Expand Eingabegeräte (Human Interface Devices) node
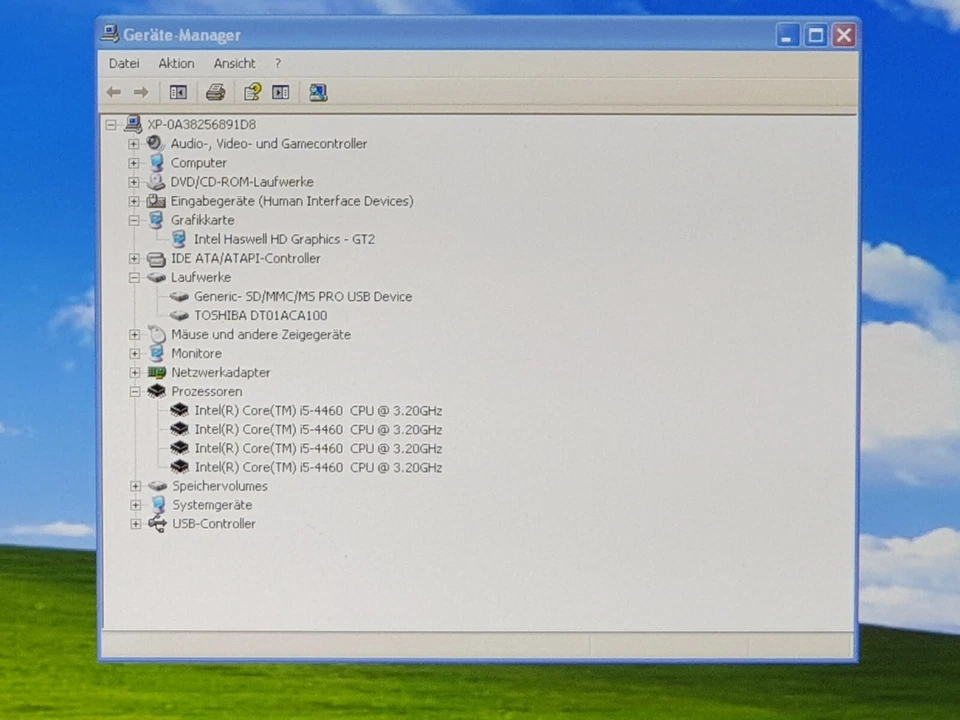 point(133,201)
